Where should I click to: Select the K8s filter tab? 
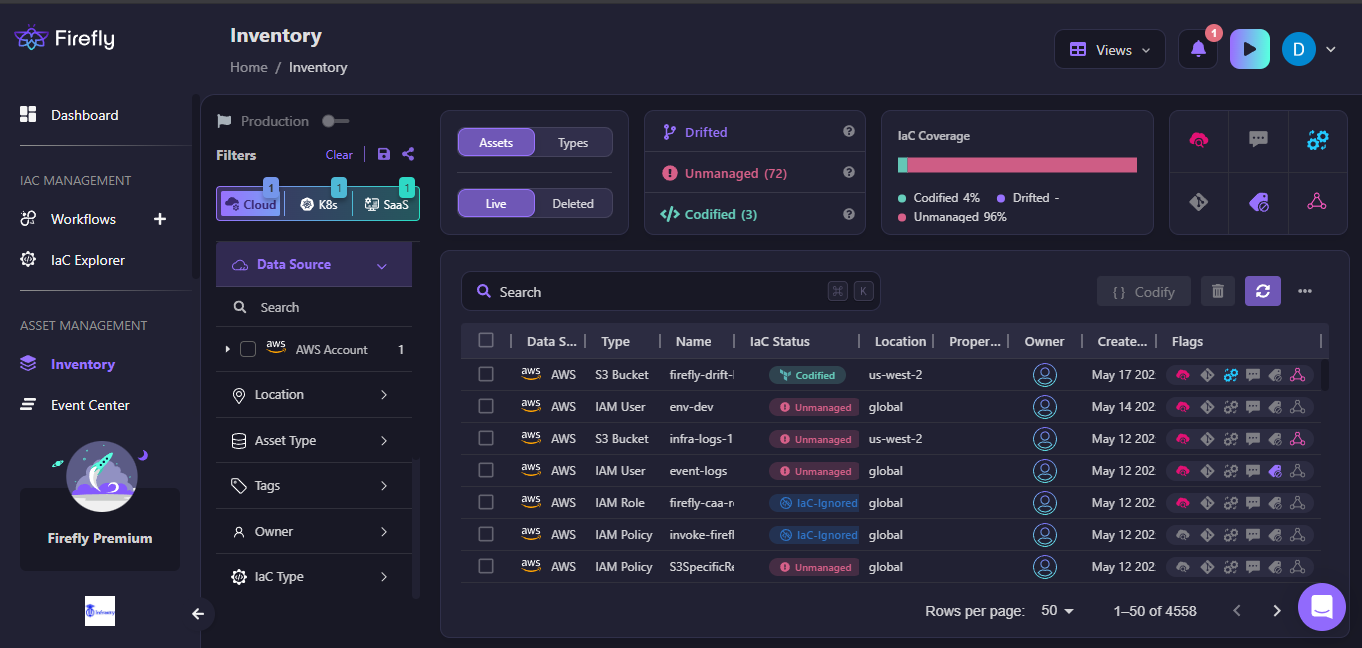[319, 204]
